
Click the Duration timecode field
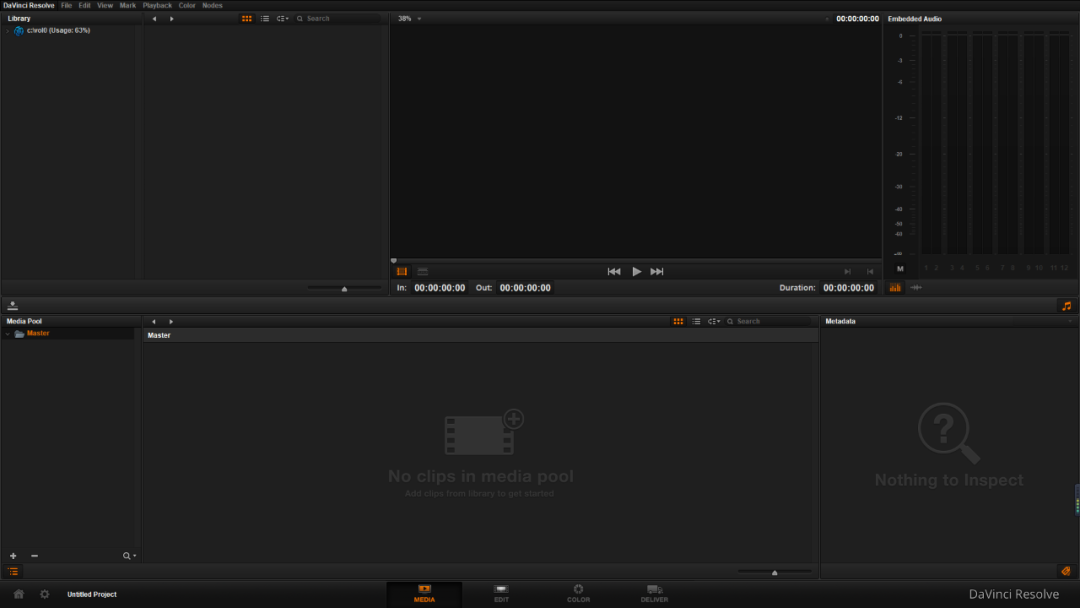pos(849,288)
